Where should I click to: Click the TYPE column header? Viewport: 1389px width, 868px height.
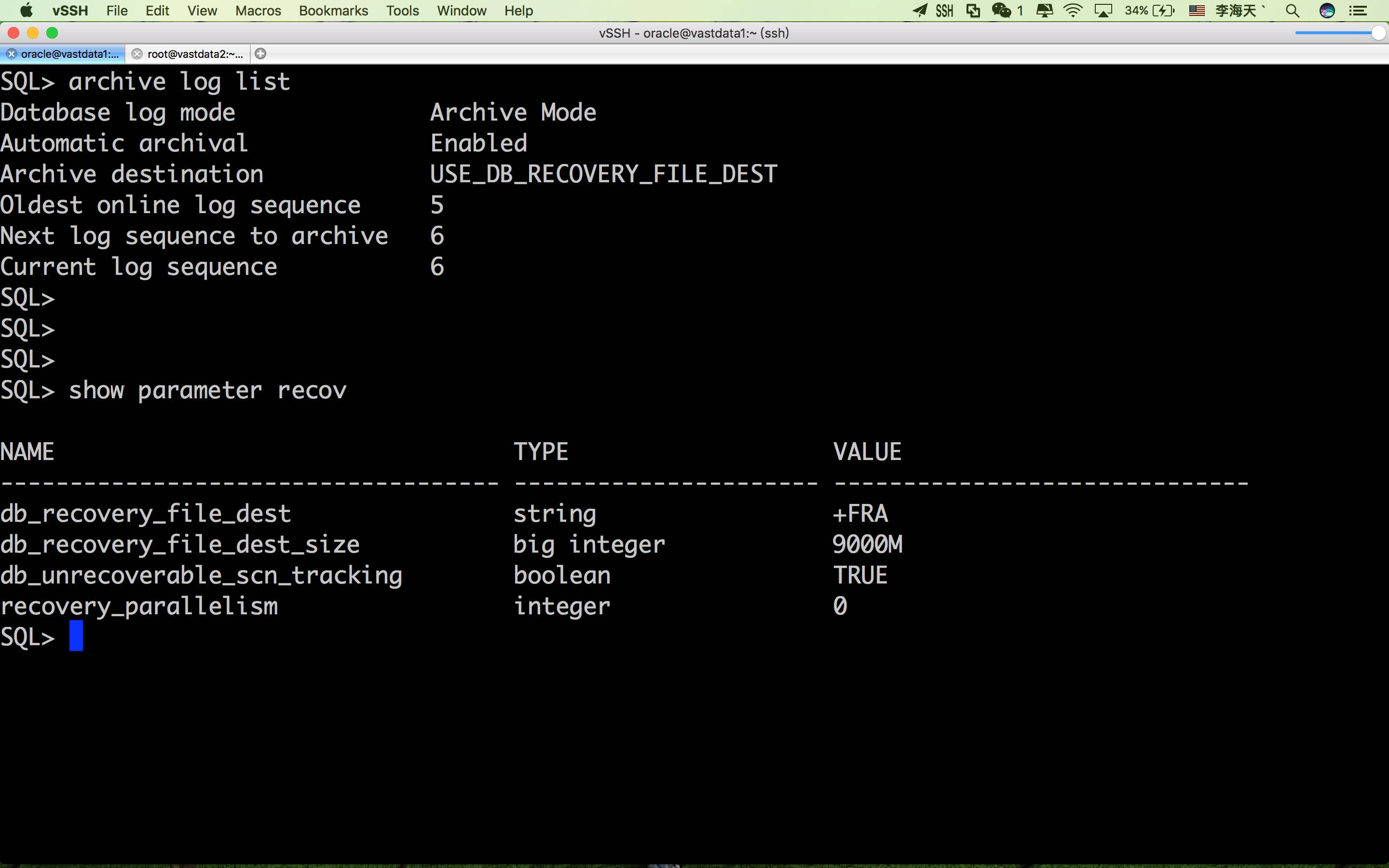[x=541, y=452]
